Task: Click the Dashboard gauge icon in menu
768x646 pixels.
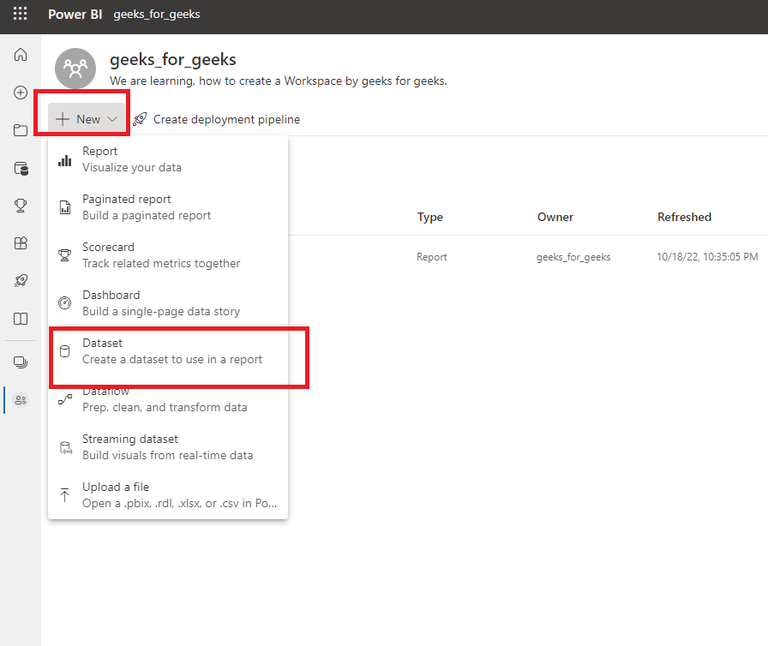Action: pos(65,303)
